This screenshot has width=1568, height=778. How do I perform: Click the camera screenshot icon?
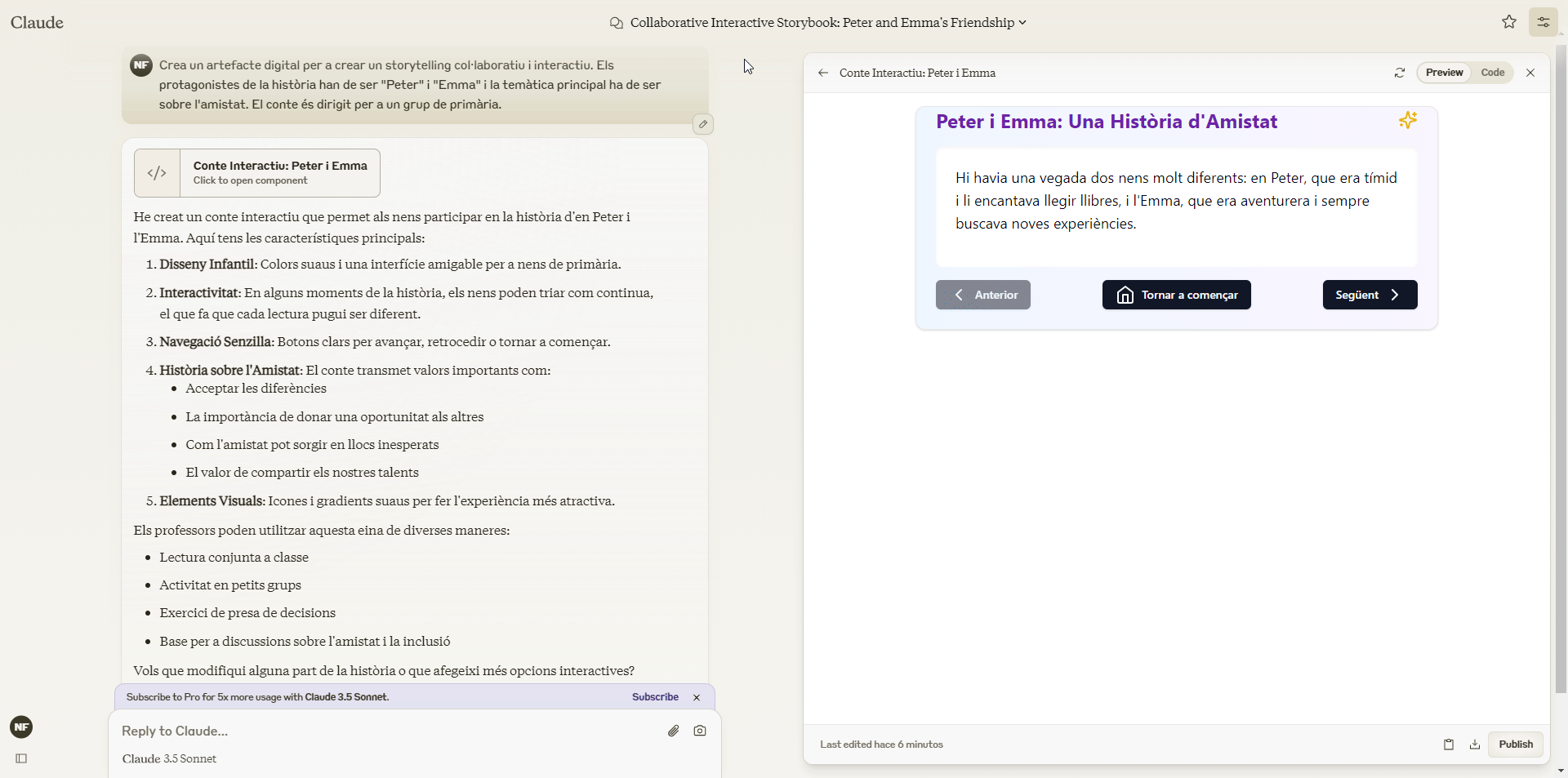700,731
